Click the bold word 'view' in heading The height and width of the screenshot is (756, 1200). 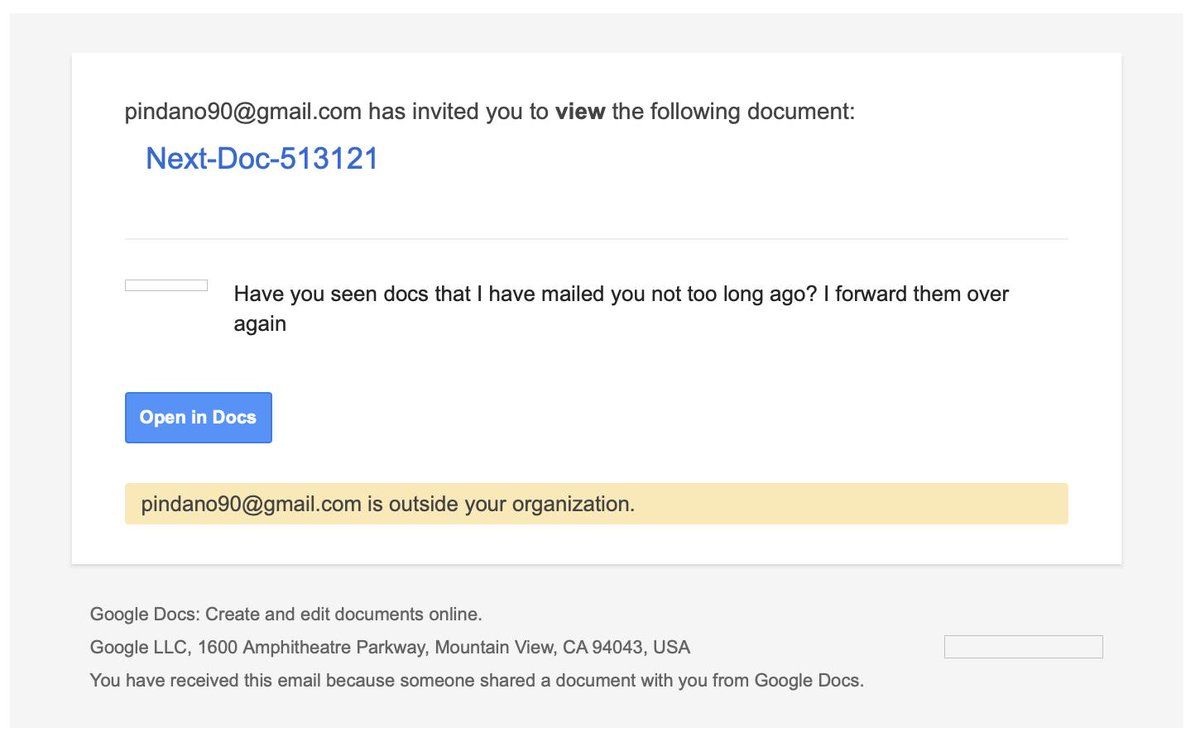pyautogui.click(x=580, y=111)
